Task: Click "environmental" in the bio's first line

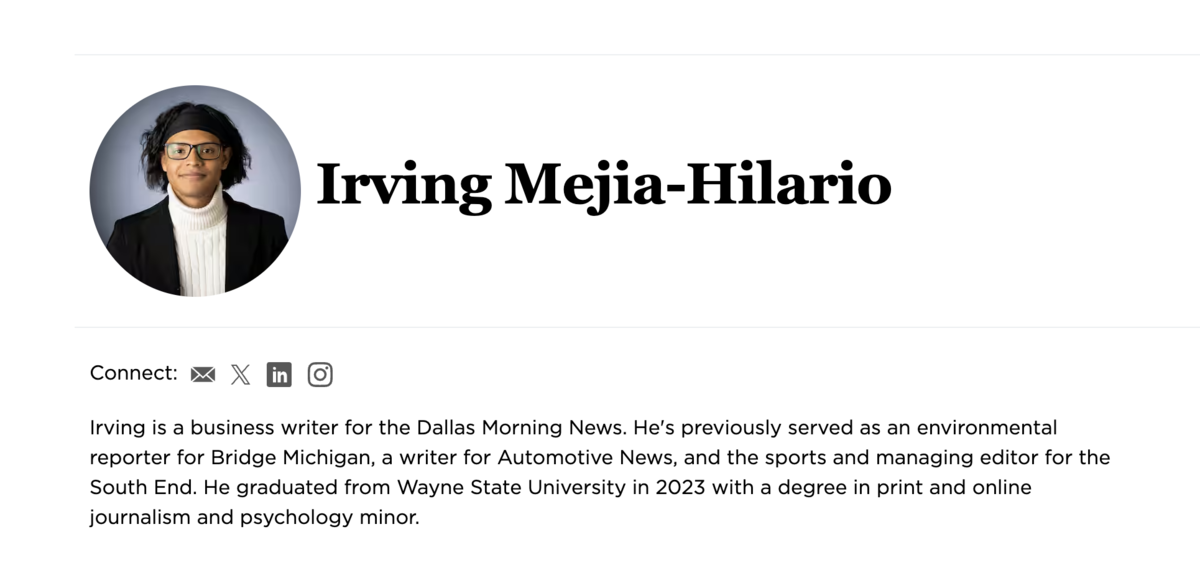Action: coord(979,428)
